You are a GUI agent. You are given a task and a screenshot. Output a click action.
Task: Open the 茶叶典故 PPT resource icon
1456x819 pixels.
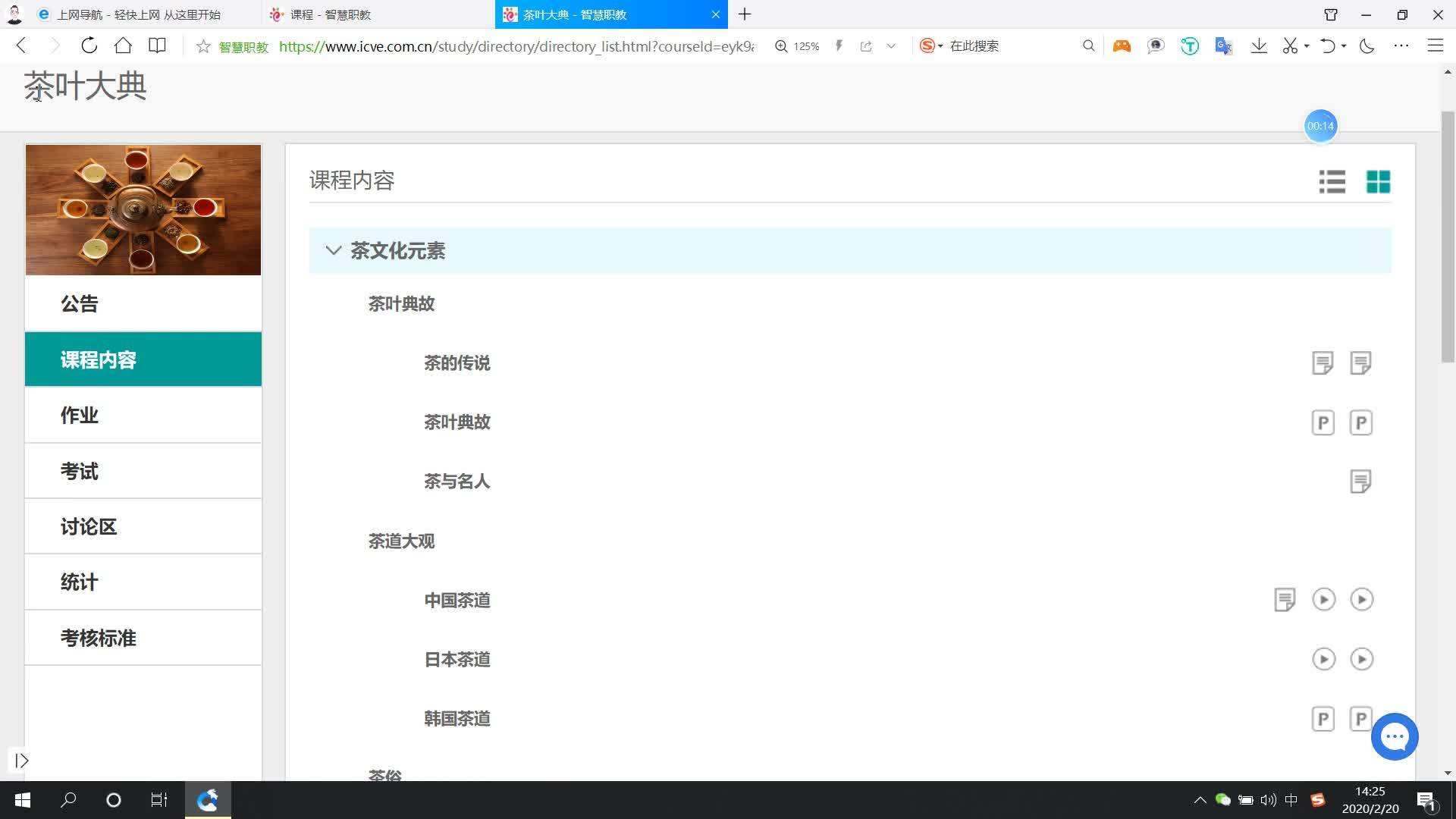click(1323, 422)
